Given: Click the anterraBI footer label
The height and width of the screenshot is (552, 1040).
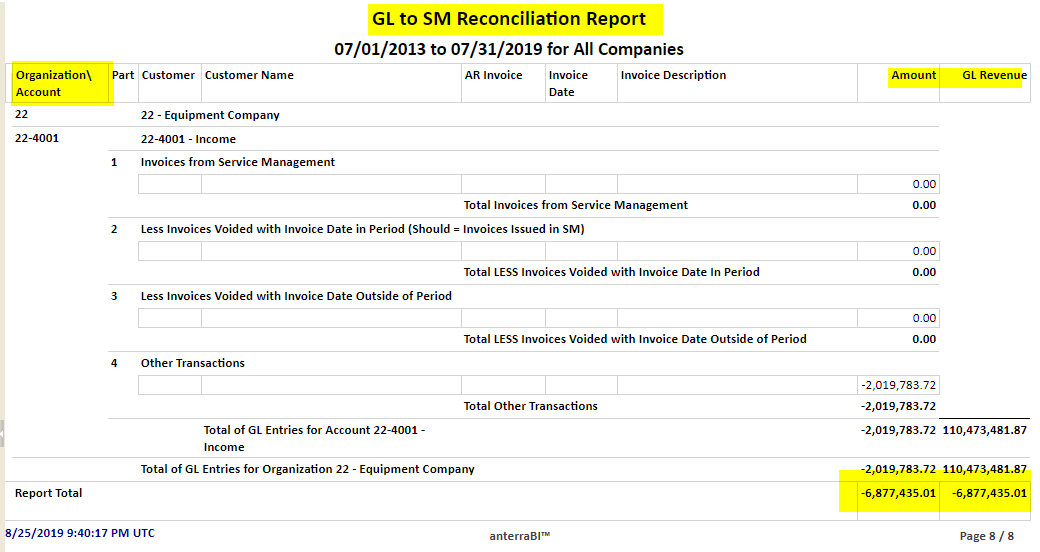Looking at the screenshot, I should (x=520, y=536).
